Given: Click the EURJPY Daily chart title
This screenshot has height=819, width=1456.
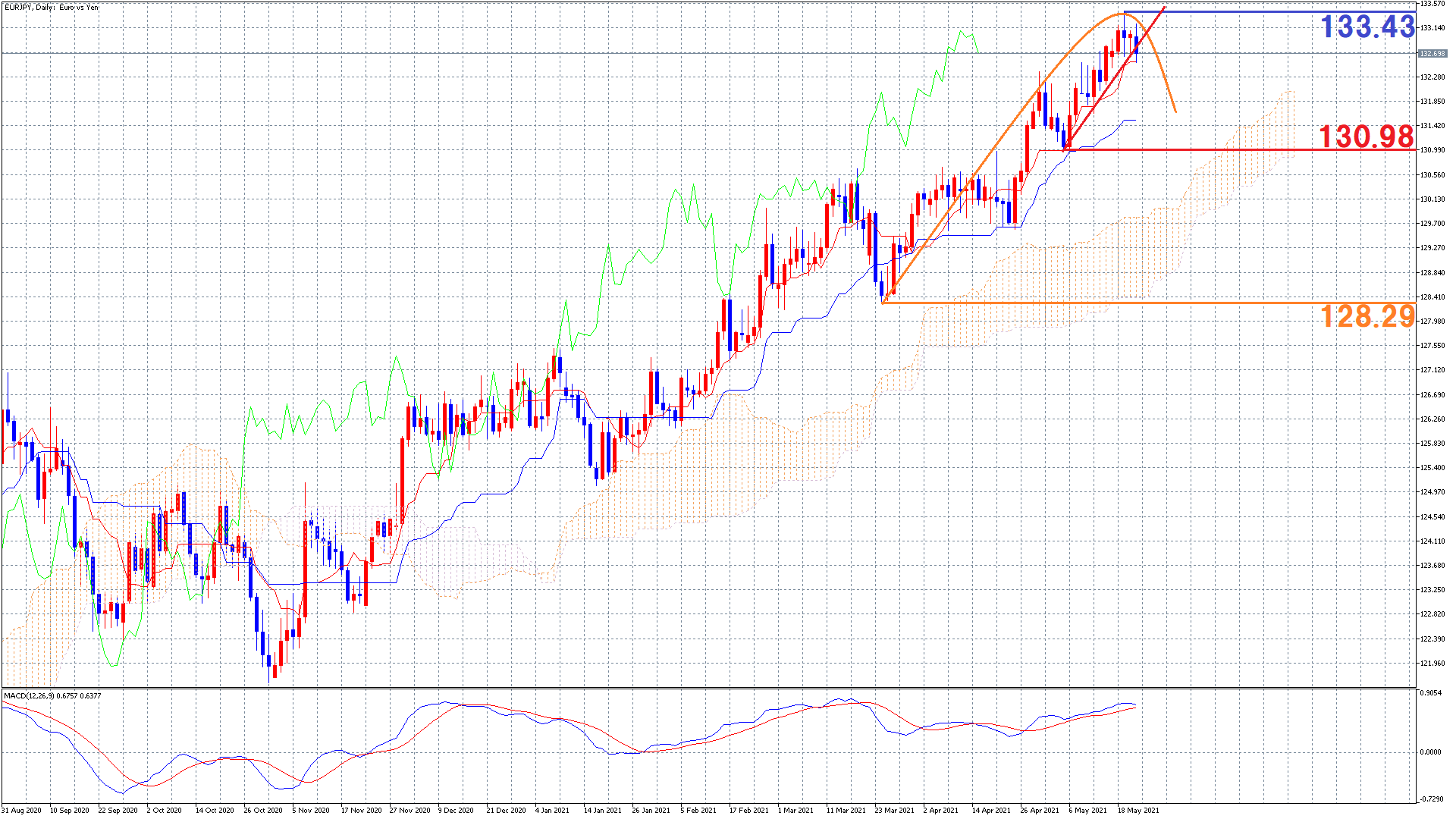Looking at the screenshot, I should pyautogui.click(x=51, y=8).
